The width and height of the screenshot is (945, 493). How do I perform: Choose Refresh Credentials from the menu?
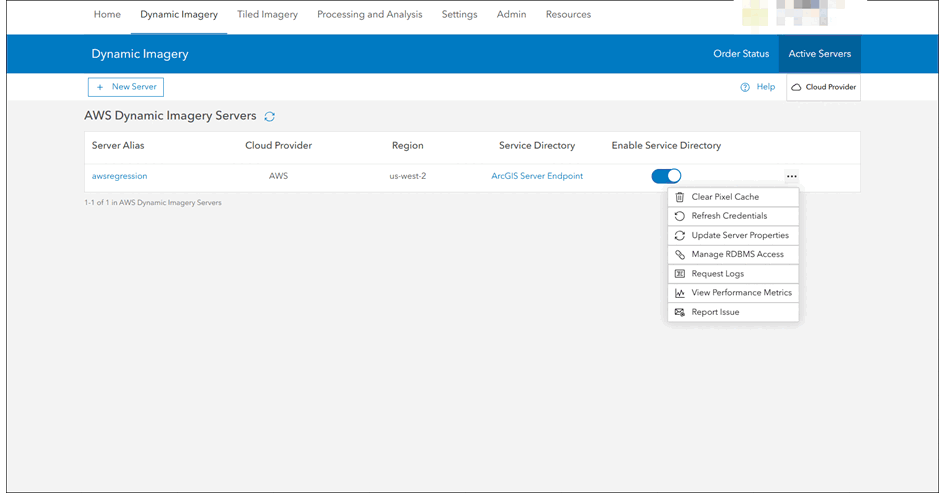pos(733,216)
